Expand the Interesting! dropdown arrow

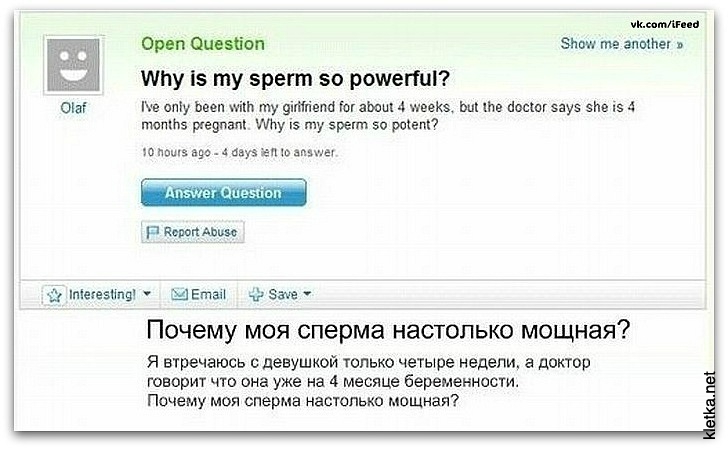point(147,295)
